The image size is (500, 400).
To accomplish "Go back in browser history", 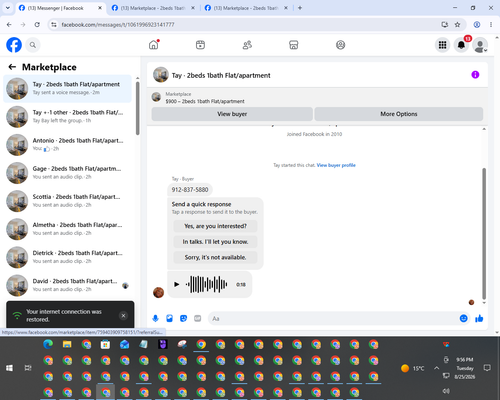I will [x=9, y=24].
